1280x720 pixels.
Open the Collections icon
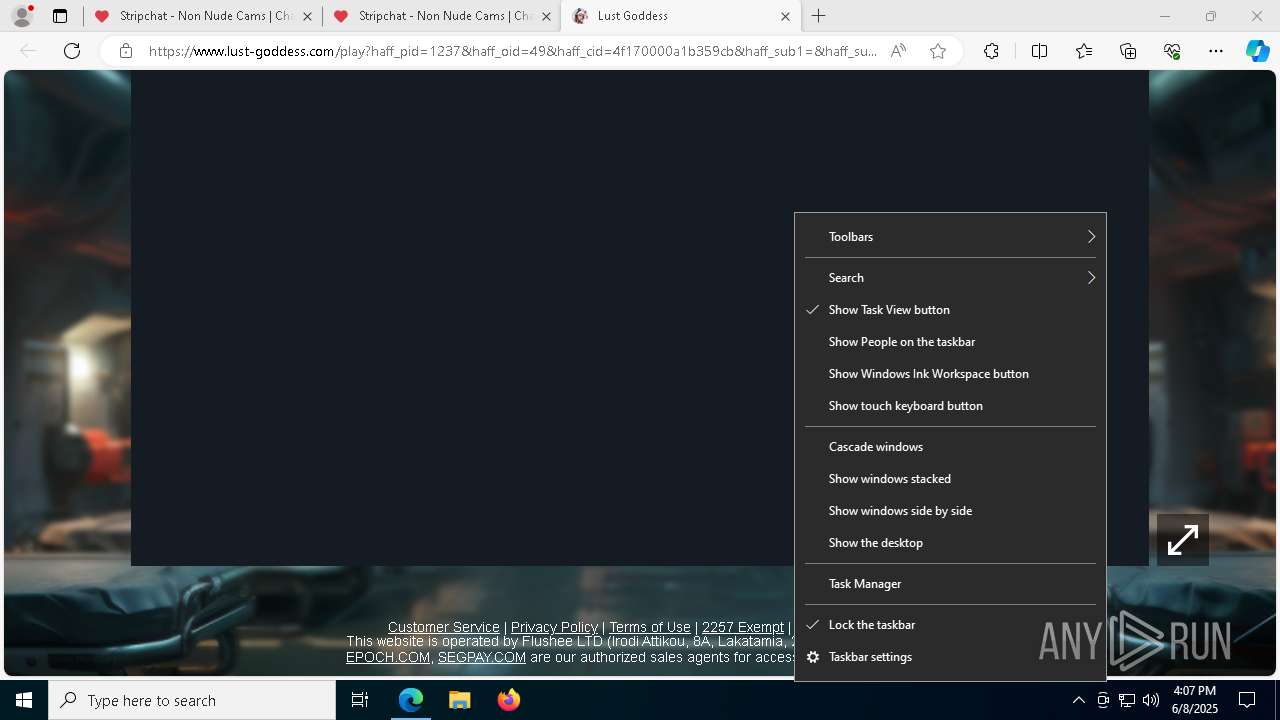1128,51
